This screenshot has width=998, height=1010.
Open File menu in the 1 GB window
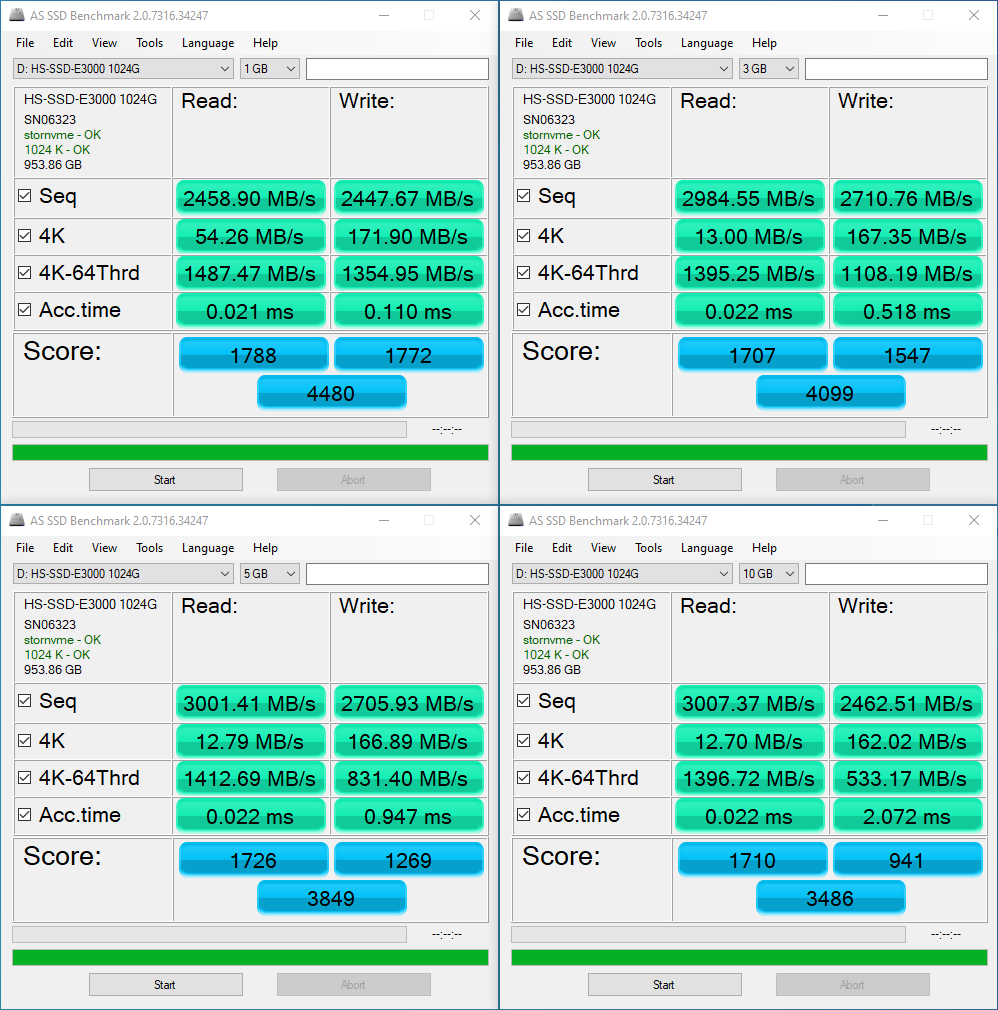[25, 43]
